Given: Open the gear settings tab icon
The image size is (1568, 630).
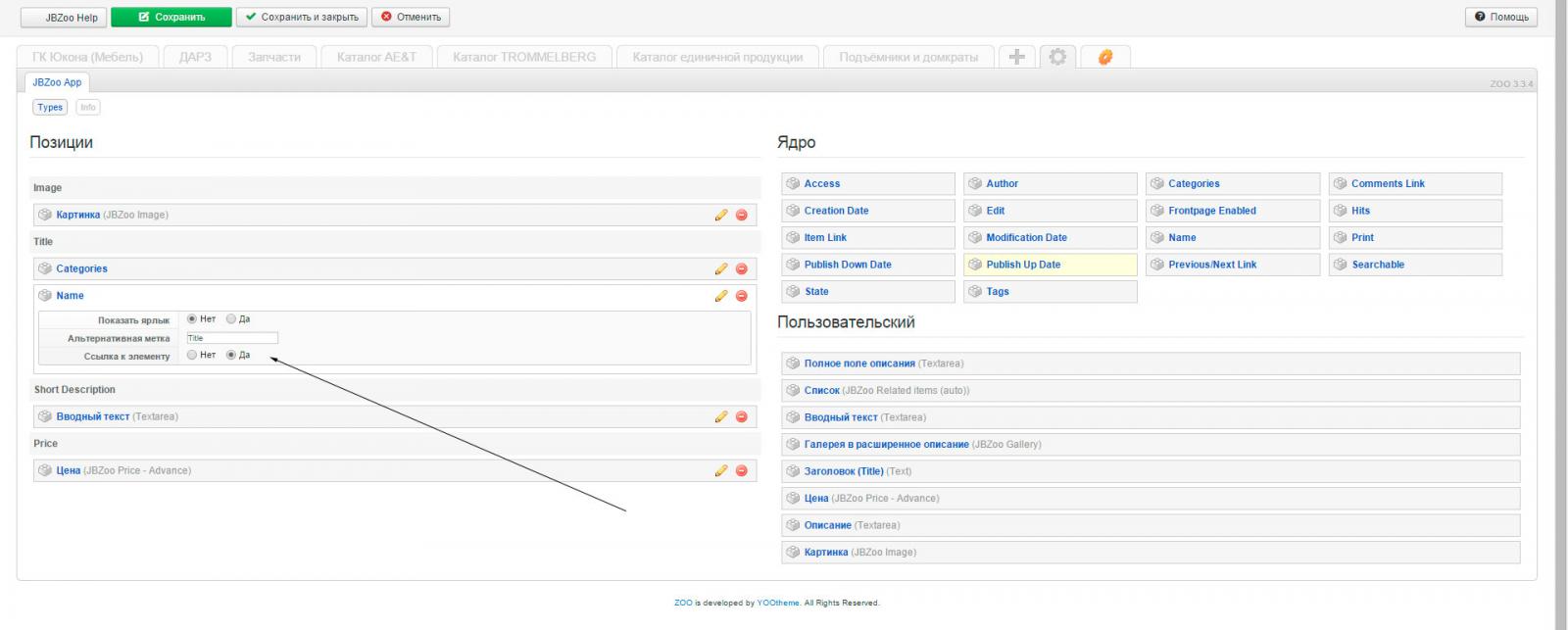Looking at the screenshot, I should click(x=1057, y=57).
